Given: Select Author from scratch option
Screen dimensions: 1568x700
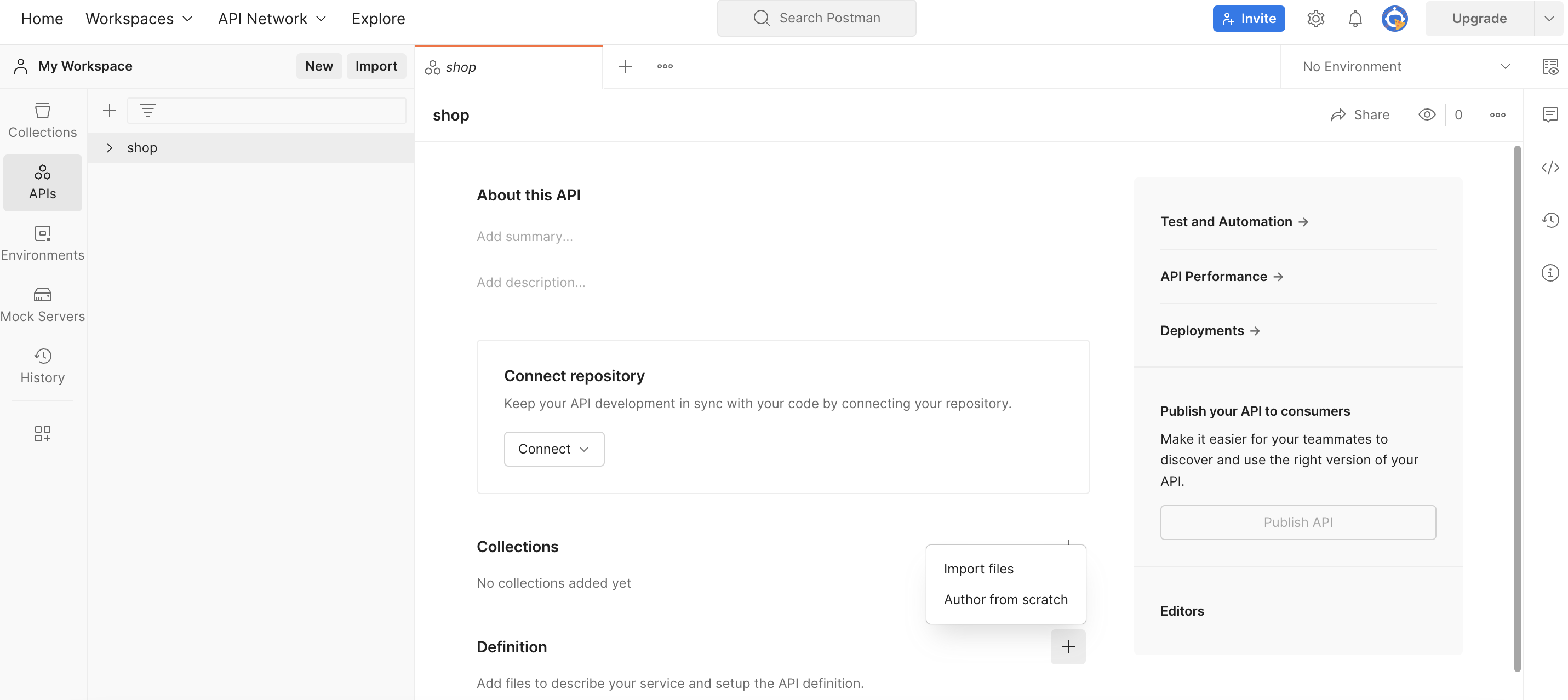Looking at the screenshot, I should (1004, 599).
